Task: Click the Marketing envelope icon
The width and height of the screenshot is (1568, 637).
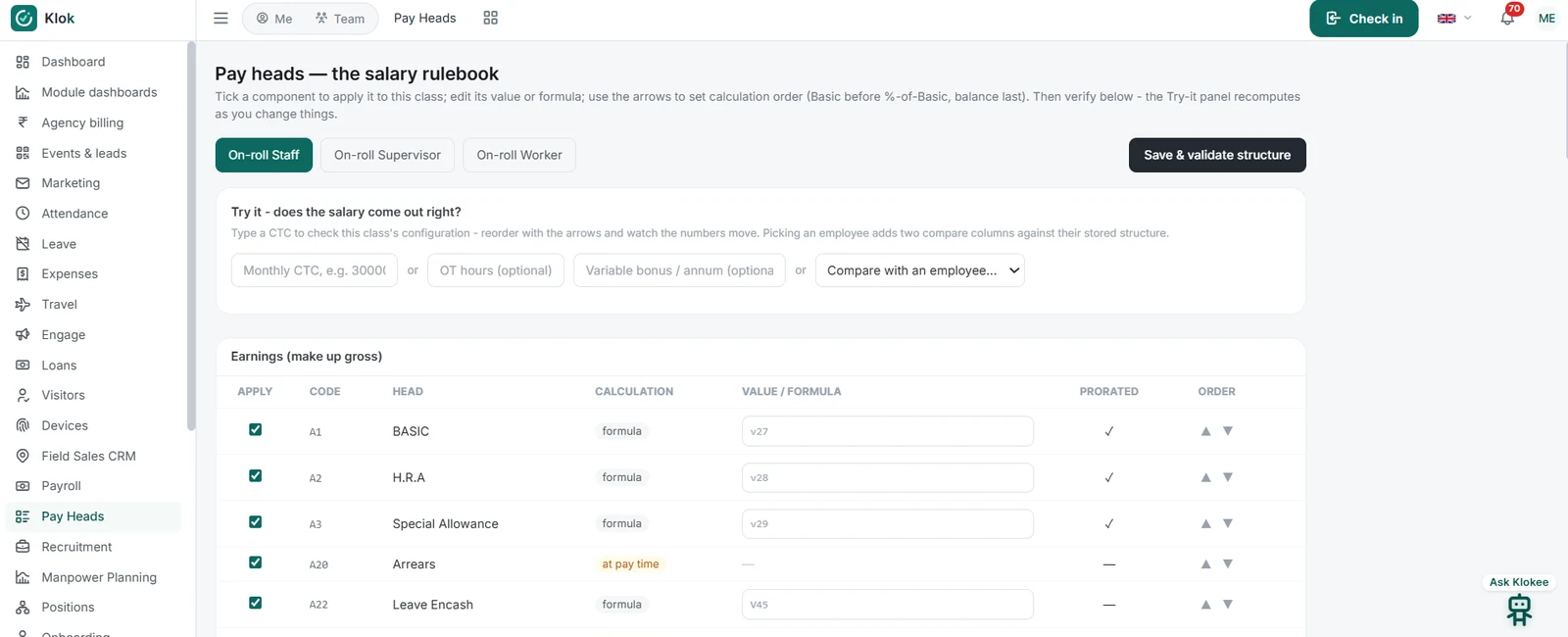Action: pyautogui.click(x=23, y=183)
